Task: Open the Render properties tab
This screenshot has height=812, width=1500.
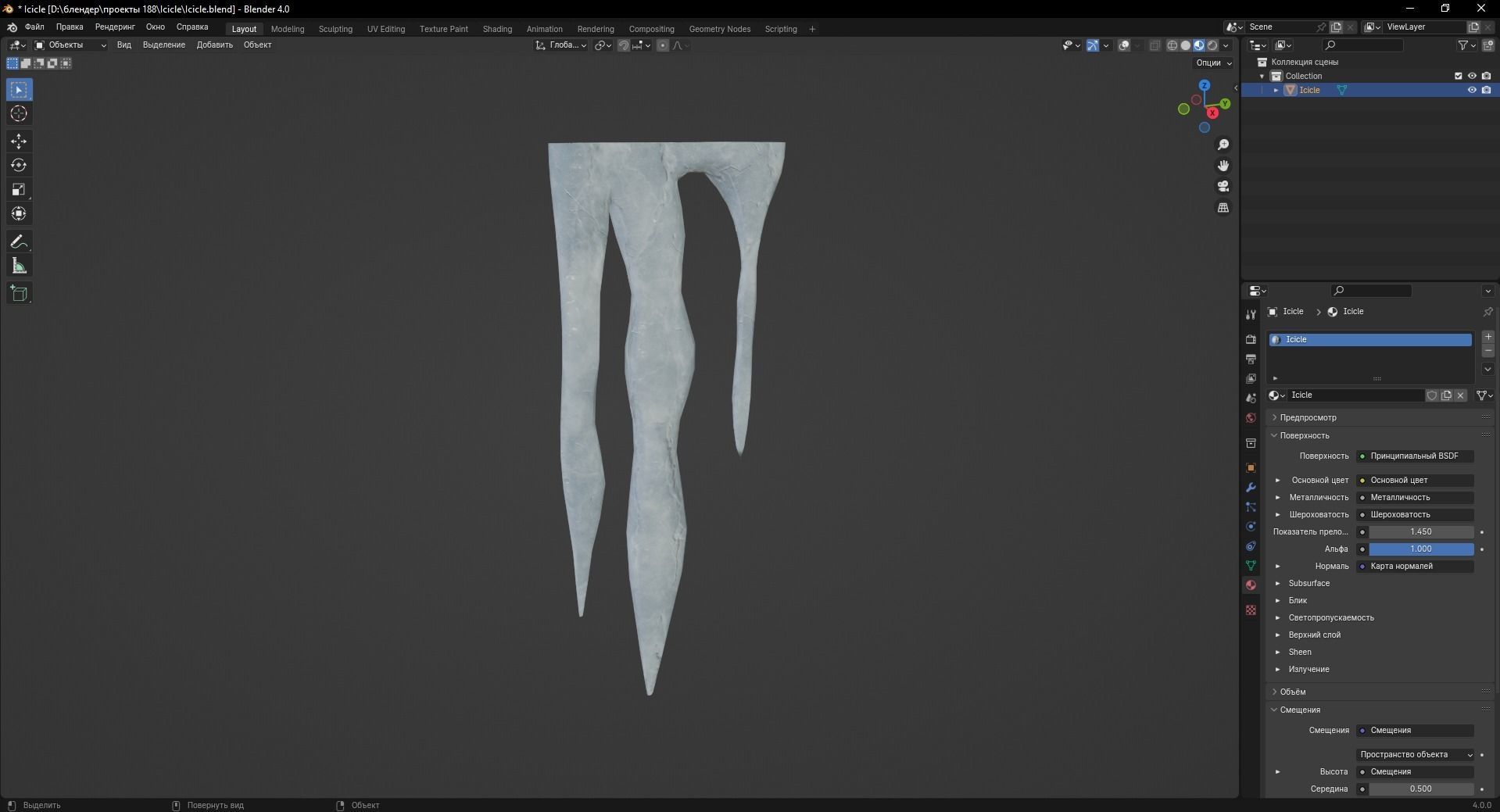Action: coord(1251,339)
